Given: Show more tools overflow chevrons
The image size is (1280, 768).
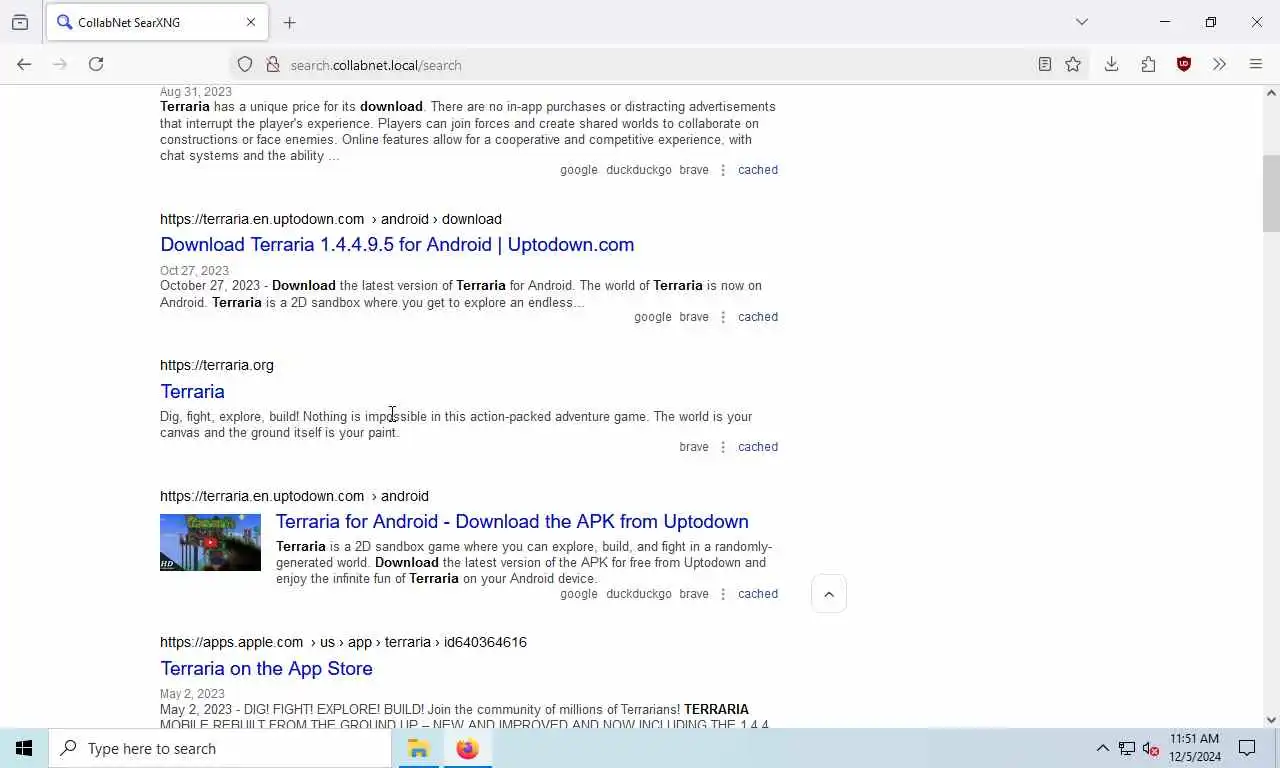Looking at the screenshot, I should 1219,64.
